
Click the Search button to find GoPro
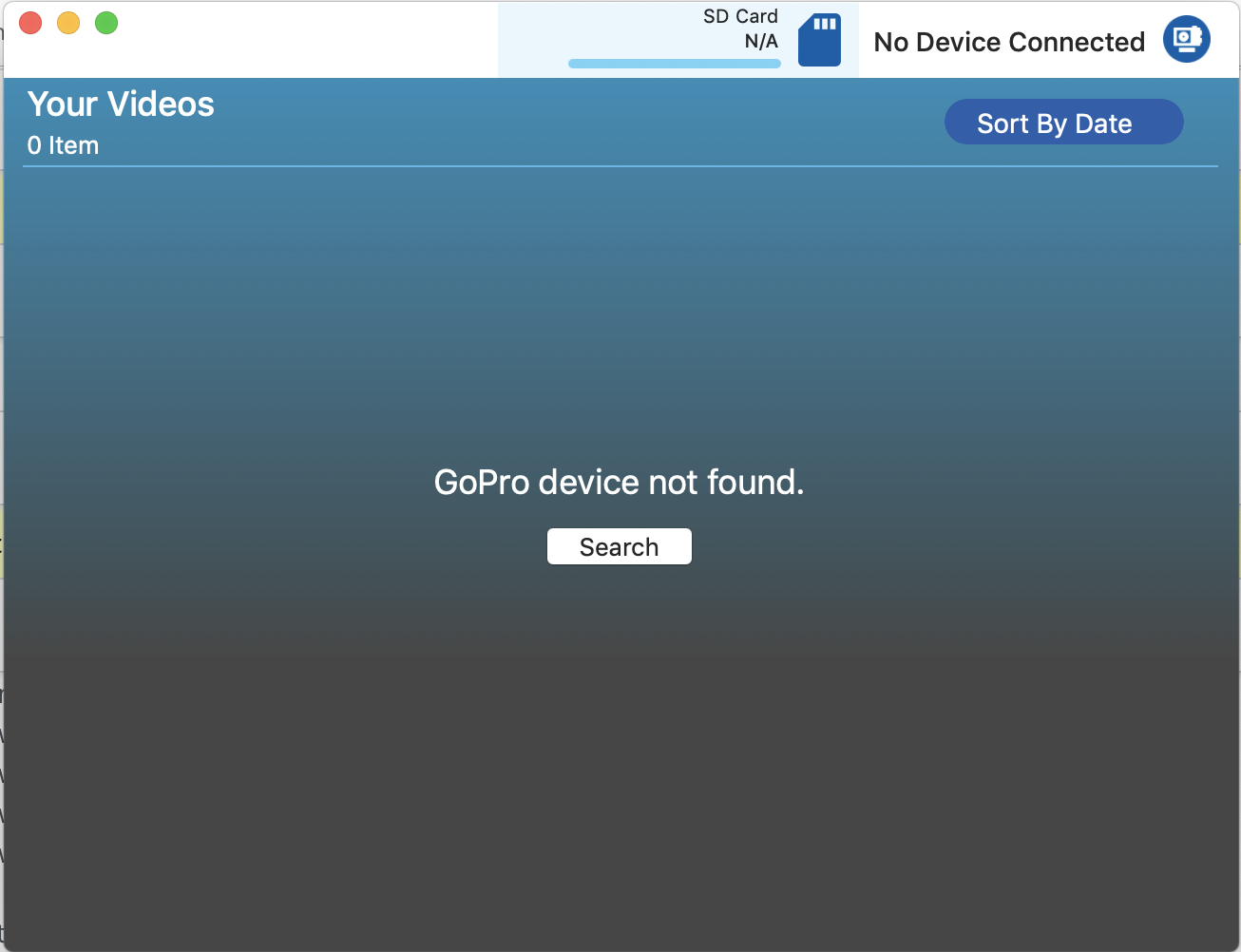(x=620, y=546)
